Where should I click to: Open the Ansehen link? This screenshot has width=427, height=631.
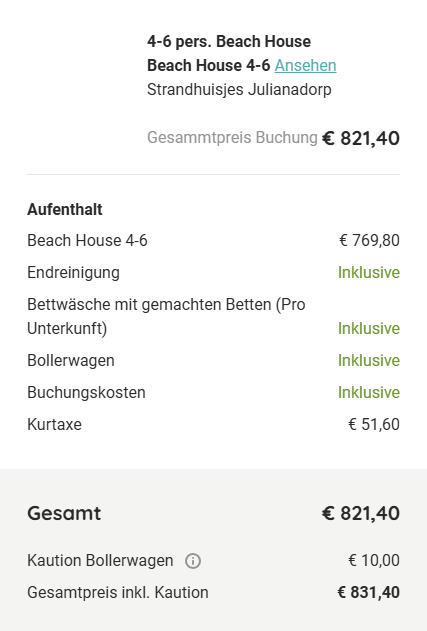pos(305,66)
